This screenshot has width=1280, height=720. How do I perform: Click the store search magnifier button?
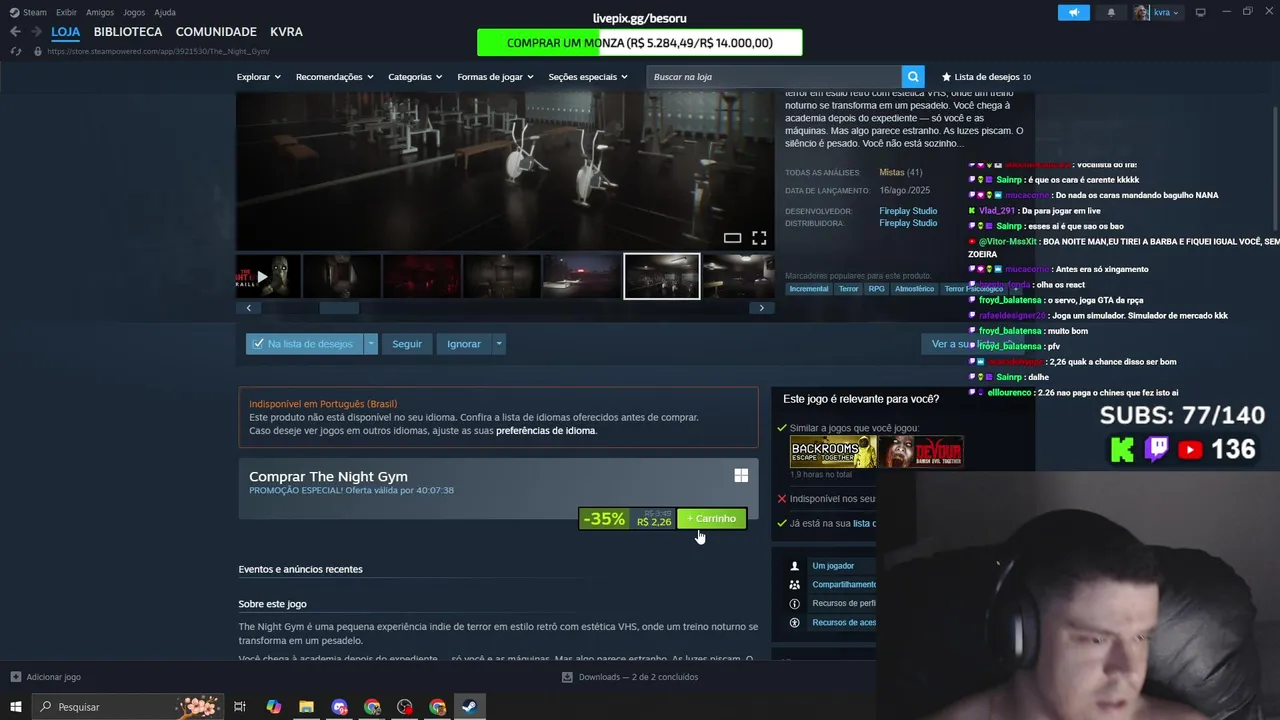pos(913,77)
